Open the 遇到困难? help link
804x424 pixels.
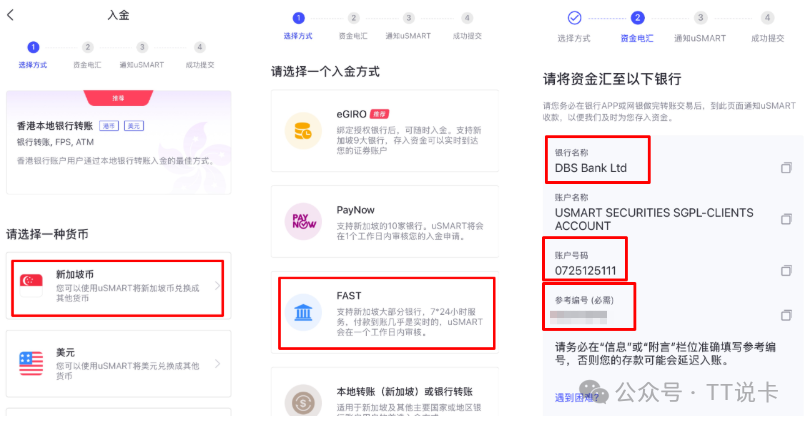(577, 397)
